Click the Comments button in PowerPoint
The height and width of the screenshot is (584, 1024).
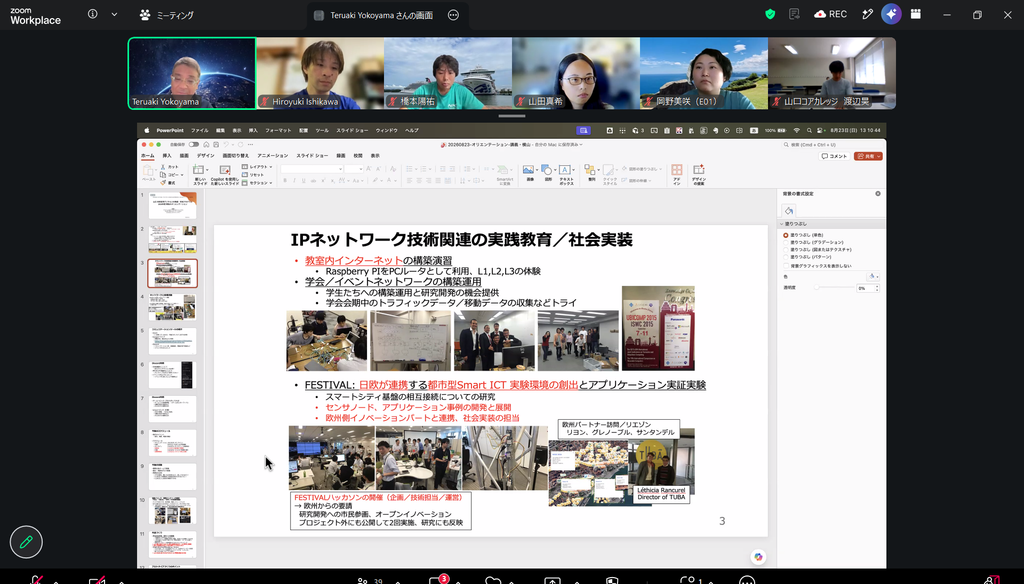point(834,156)
